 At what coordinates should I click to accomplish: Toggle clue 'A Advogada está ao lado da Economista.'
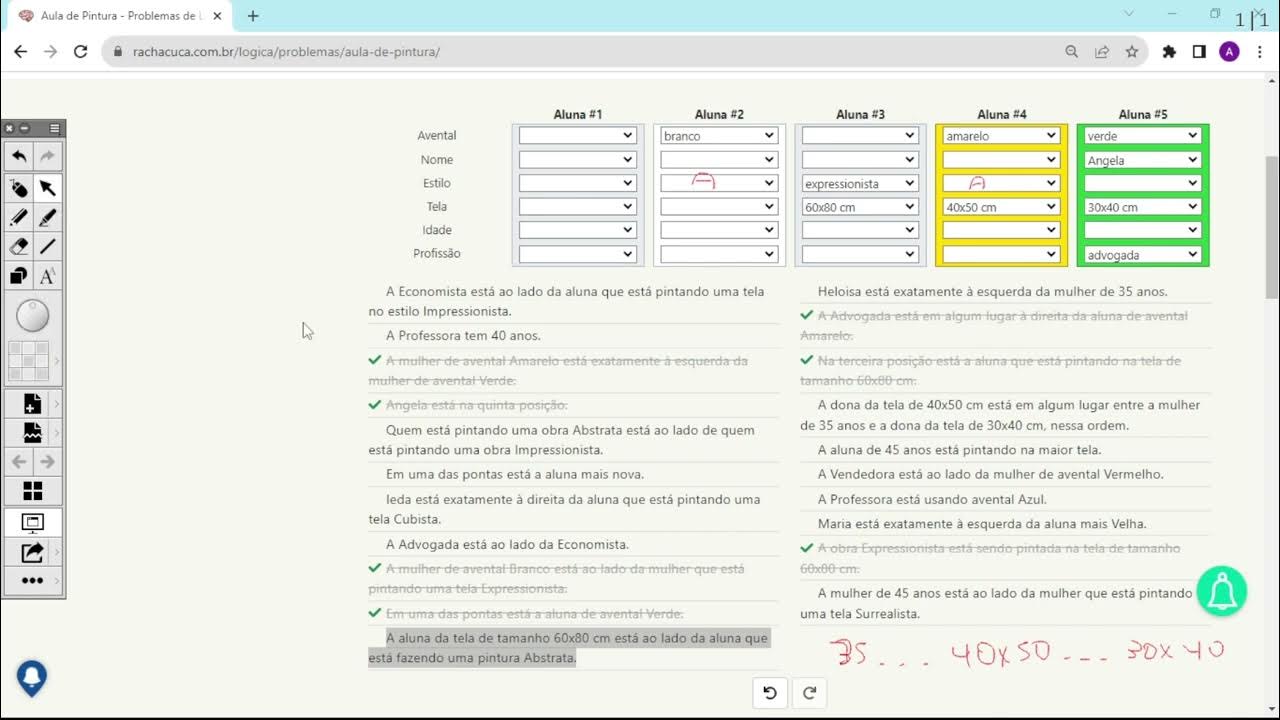click(x=573, y=544)
